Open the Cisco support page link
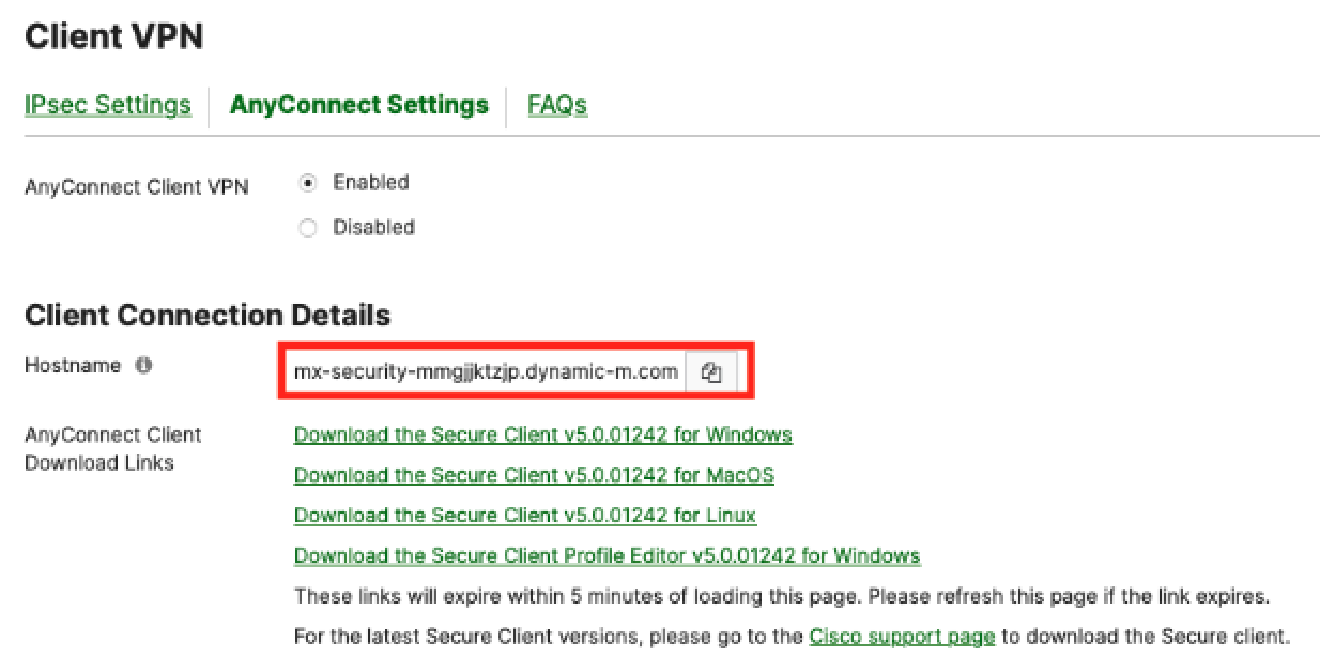The image size is (1320, 672). coord(902,636)
